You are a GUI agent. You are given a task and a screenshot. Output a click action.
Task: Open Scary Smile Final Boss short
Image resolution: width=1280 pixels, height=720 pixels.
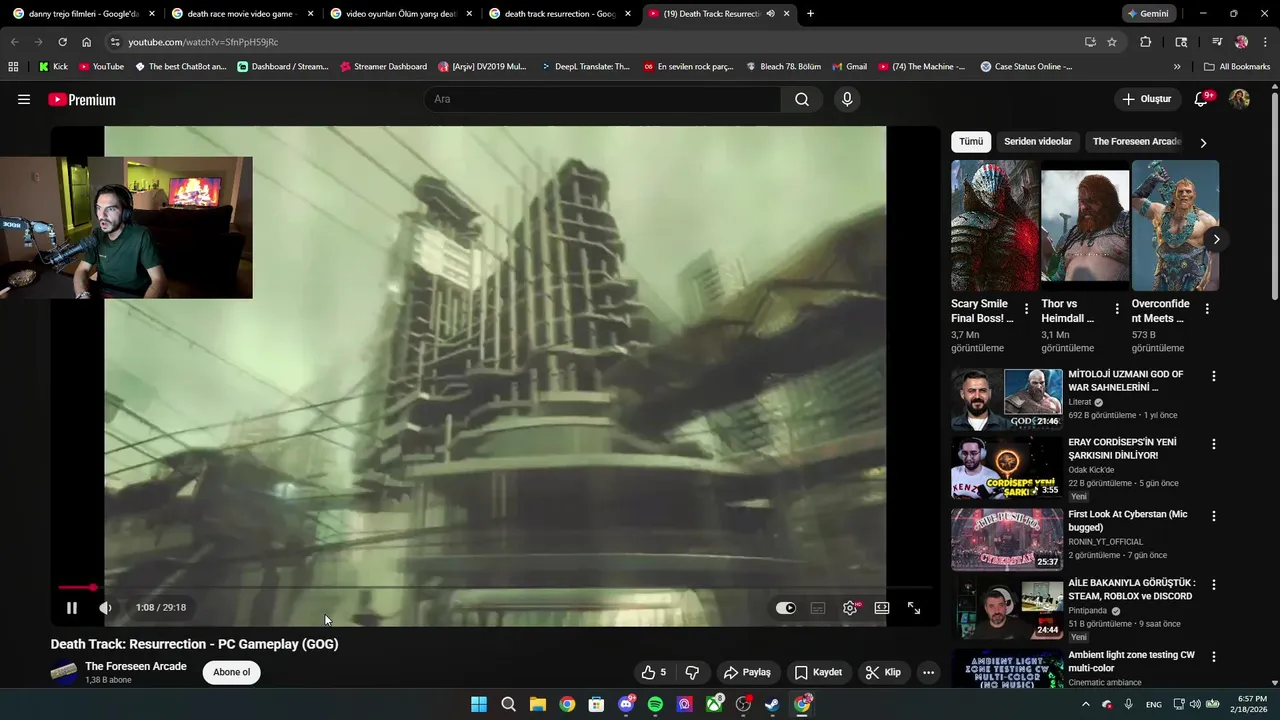click(995, 226)
